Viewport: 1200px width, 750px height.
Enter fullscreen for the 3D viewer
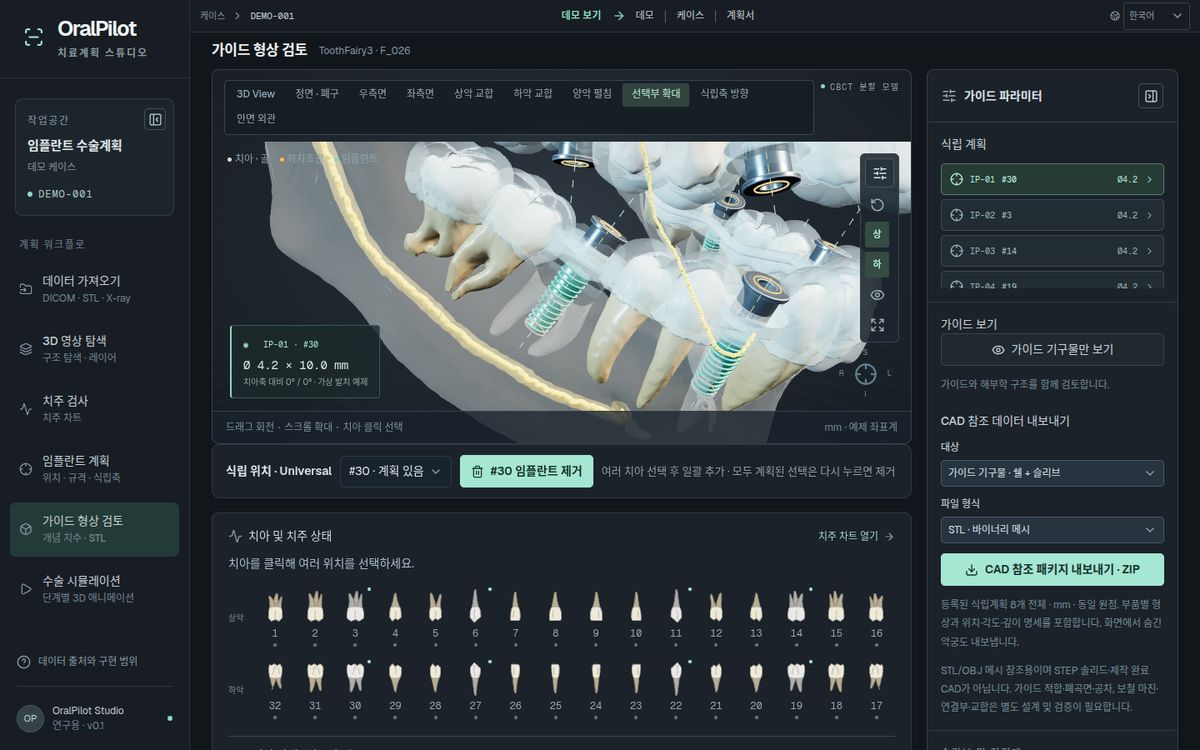pyautogui.click(x=878, y=325)
